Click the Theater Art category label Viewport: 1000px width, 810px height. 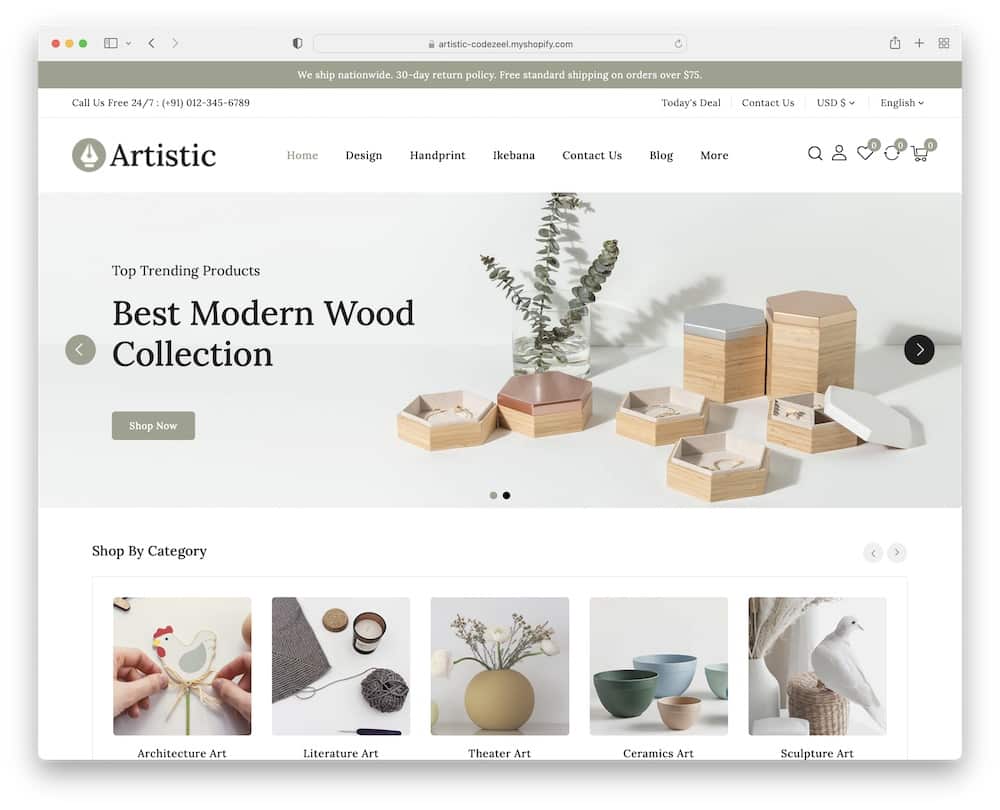(499, 753)
